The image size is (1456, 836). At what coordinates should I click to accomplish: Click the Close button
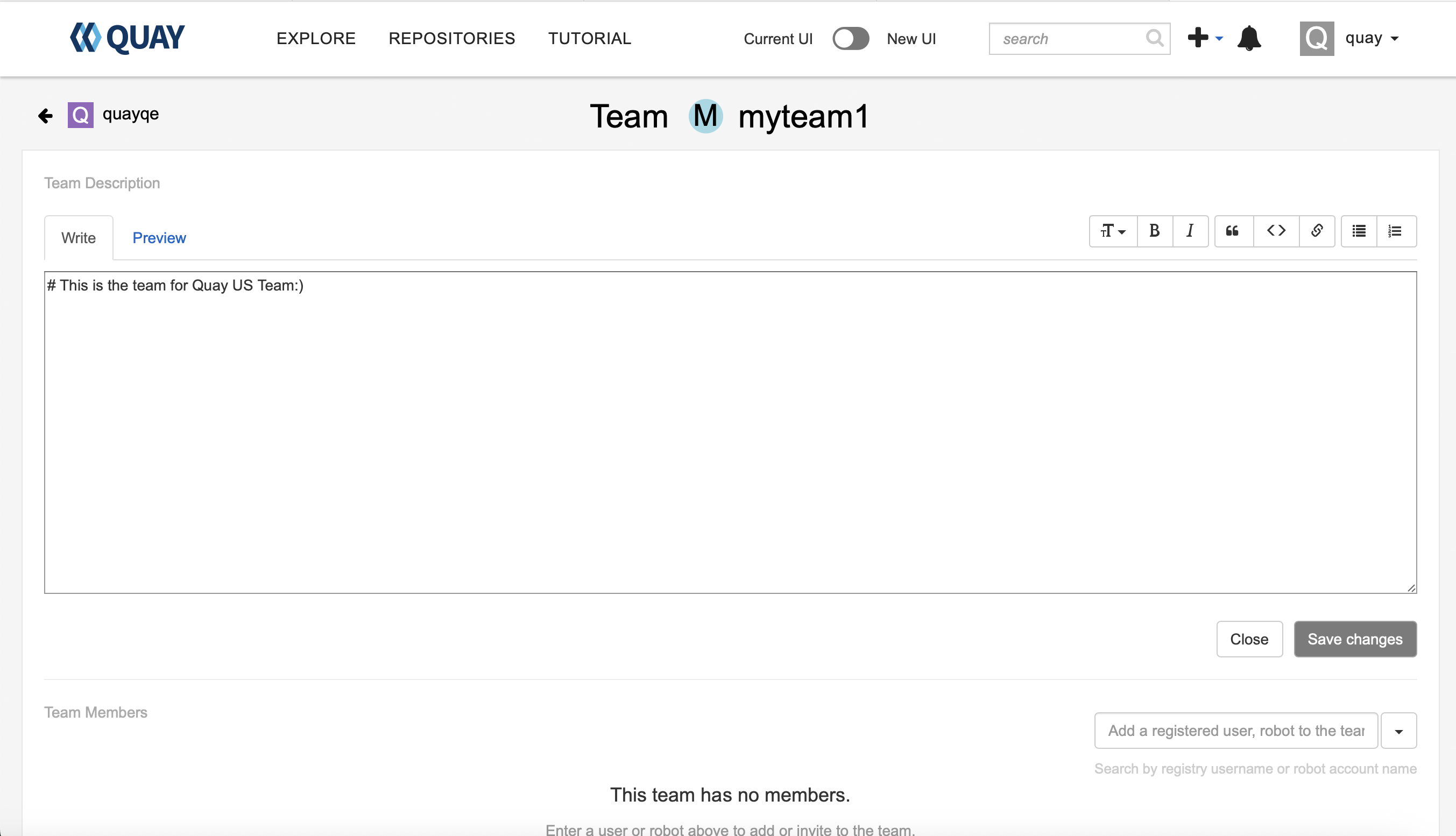[x=1249, y=639]
